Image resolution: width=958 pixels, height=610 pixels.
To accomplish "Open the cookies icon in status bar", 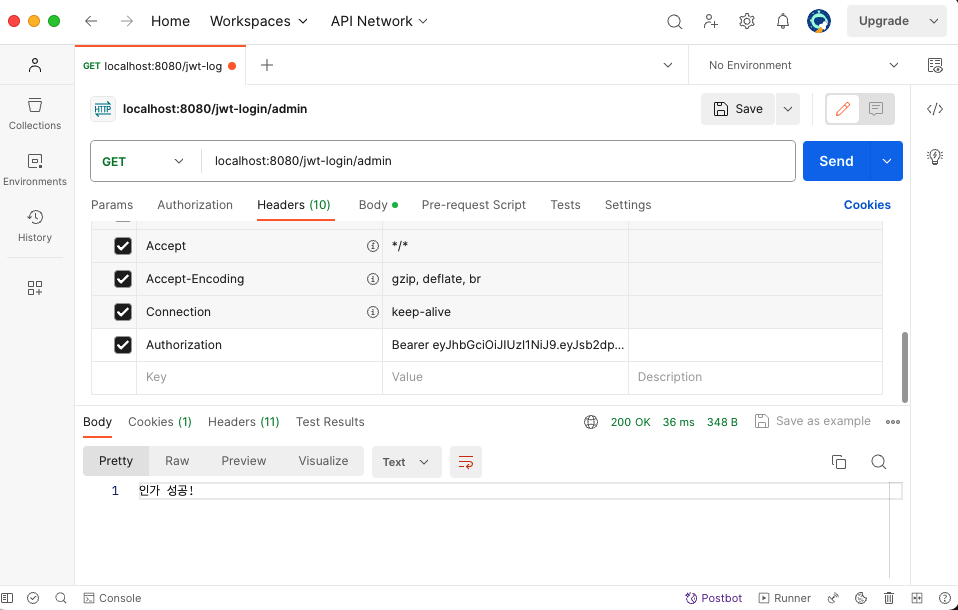I will point(861,598).
